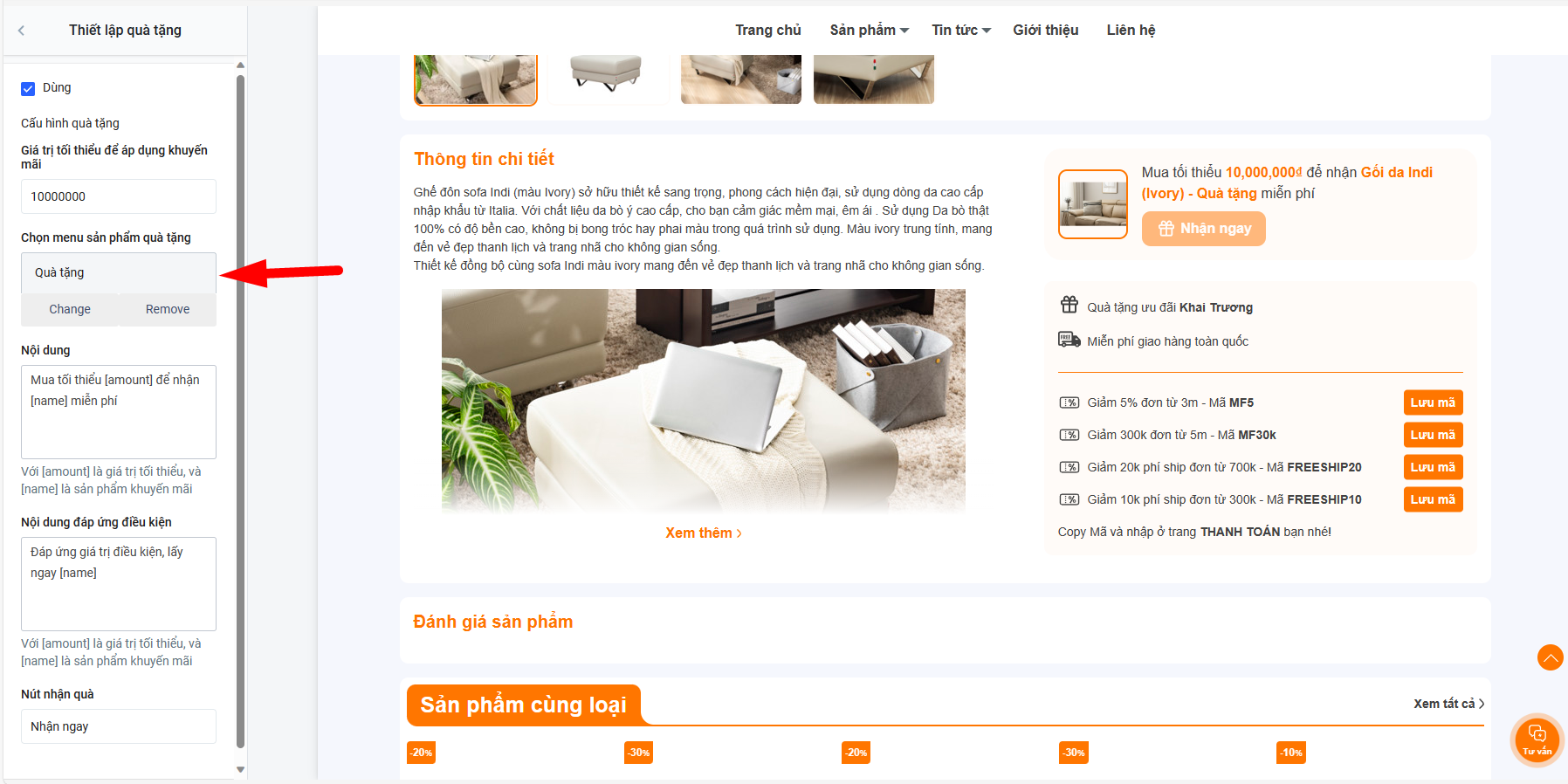The image size is (1568, 784).
Task: Expand the Tin tức dropdown menu
Action: (x=960, y=30)
